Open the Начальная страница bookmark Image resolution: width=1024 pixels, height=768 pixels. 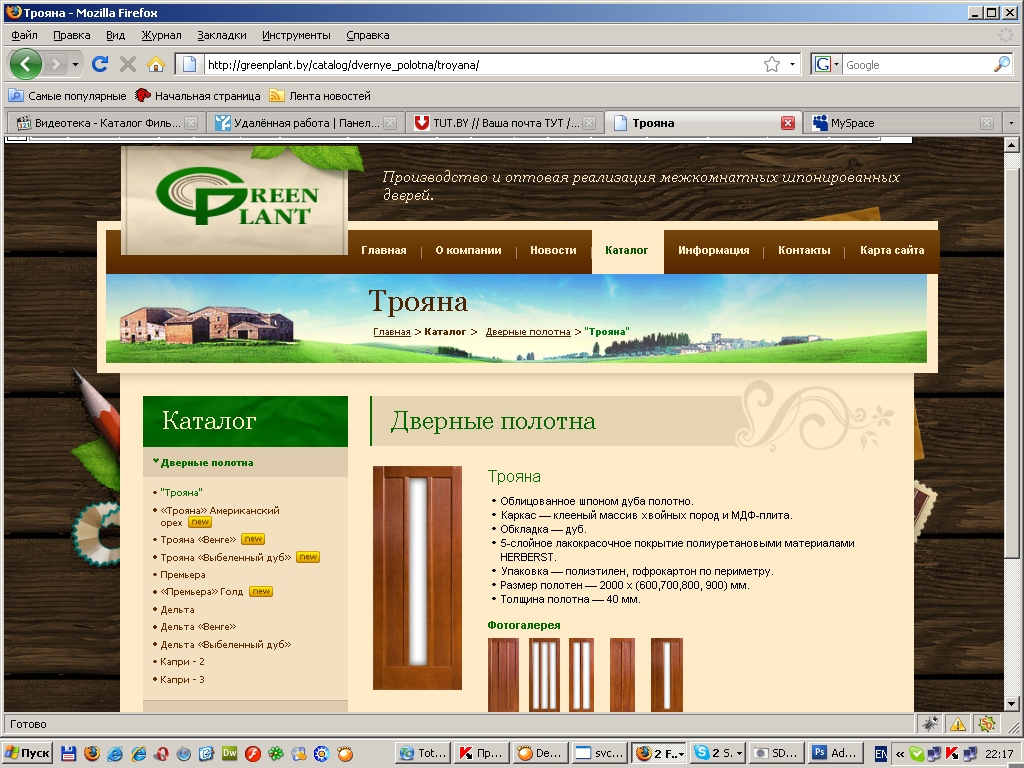point(198,96)
